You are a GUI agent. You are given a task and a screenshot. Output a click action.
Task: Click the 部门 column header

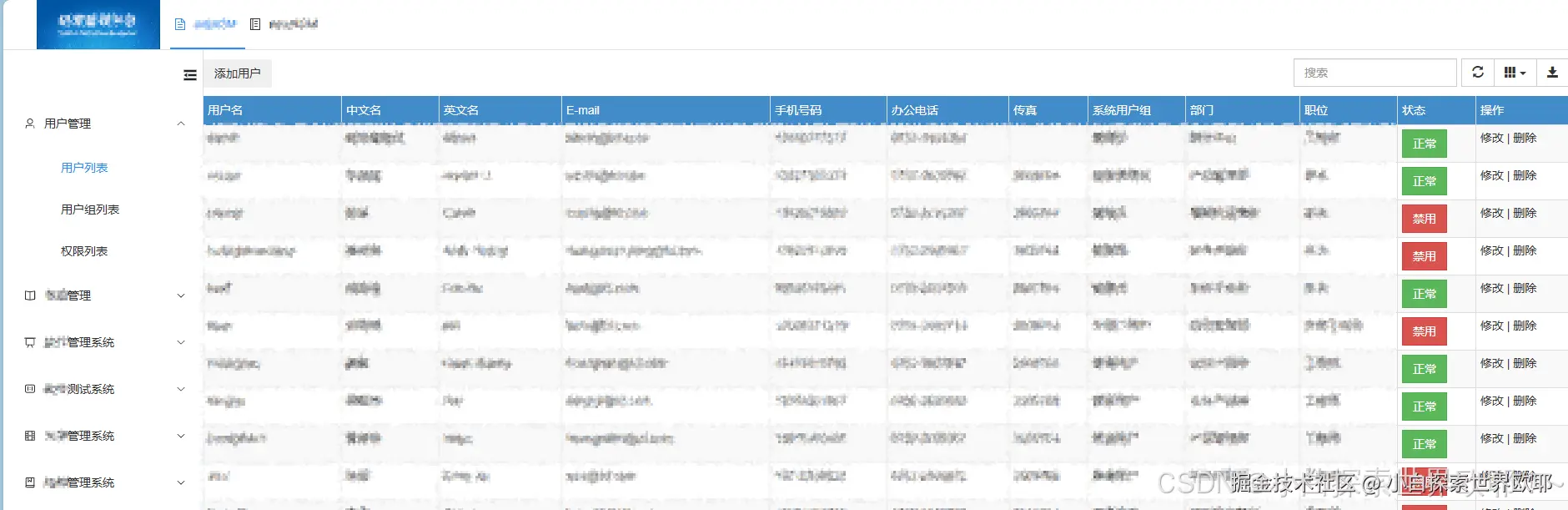pyautogui.click(x=1243, y=110)
